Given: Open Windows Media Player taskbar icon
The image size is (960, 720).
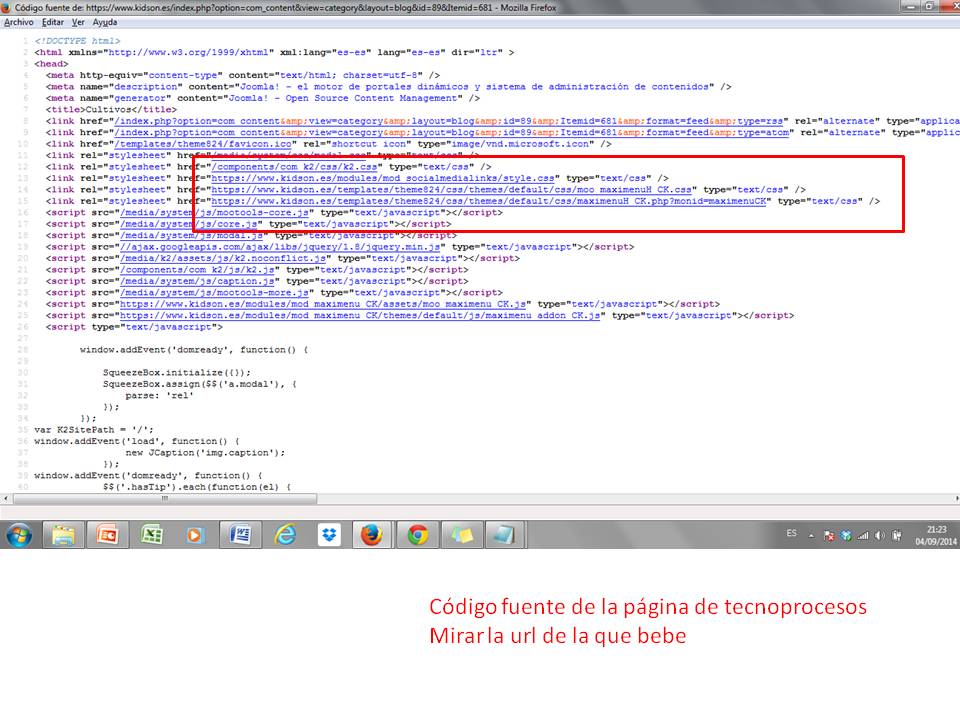Looking at the screenshot, I should tap(195, 535).
